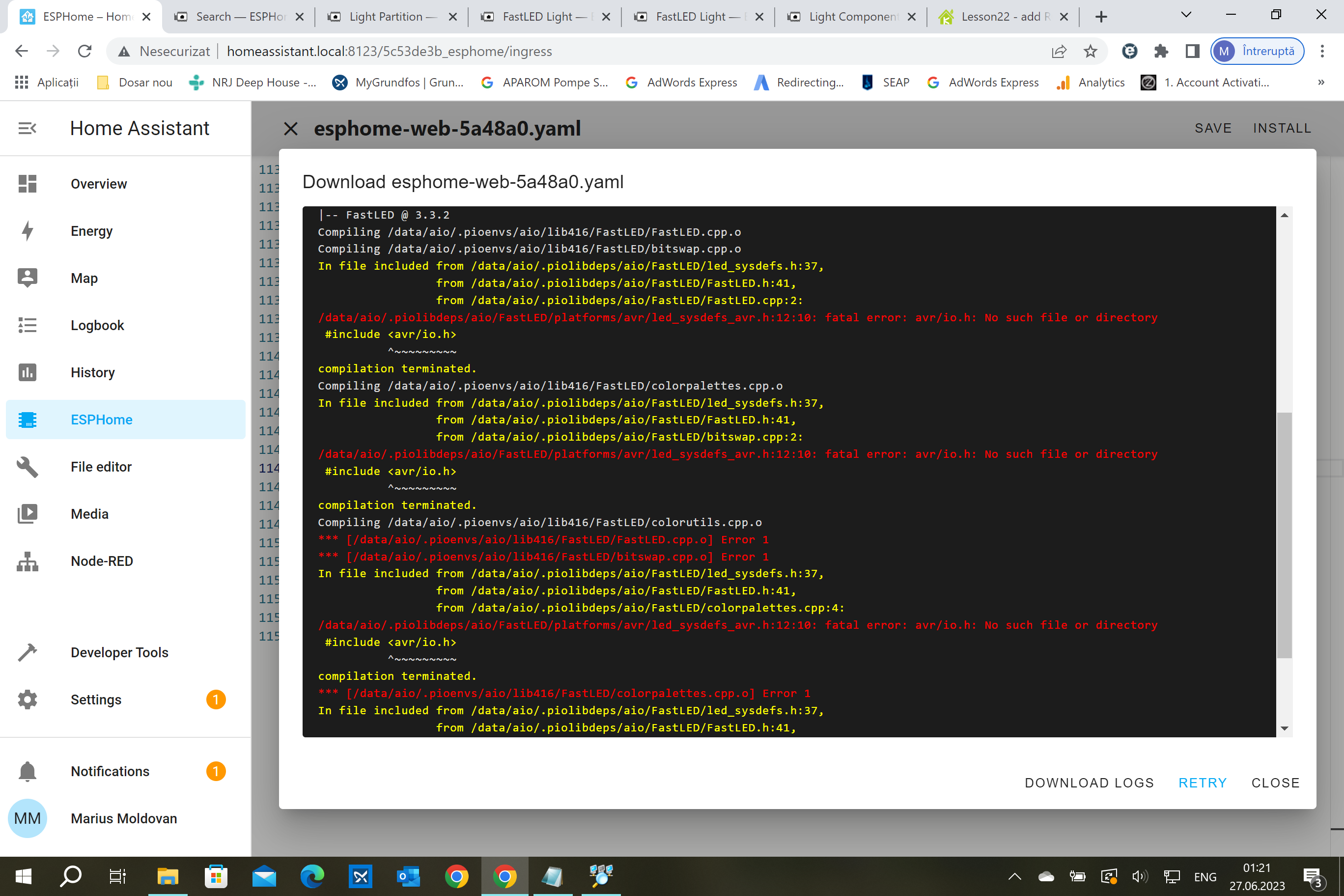Open Notifications bell in sidebar
1344x896 pixels.
pyautogui.click(x=27, y=771)
